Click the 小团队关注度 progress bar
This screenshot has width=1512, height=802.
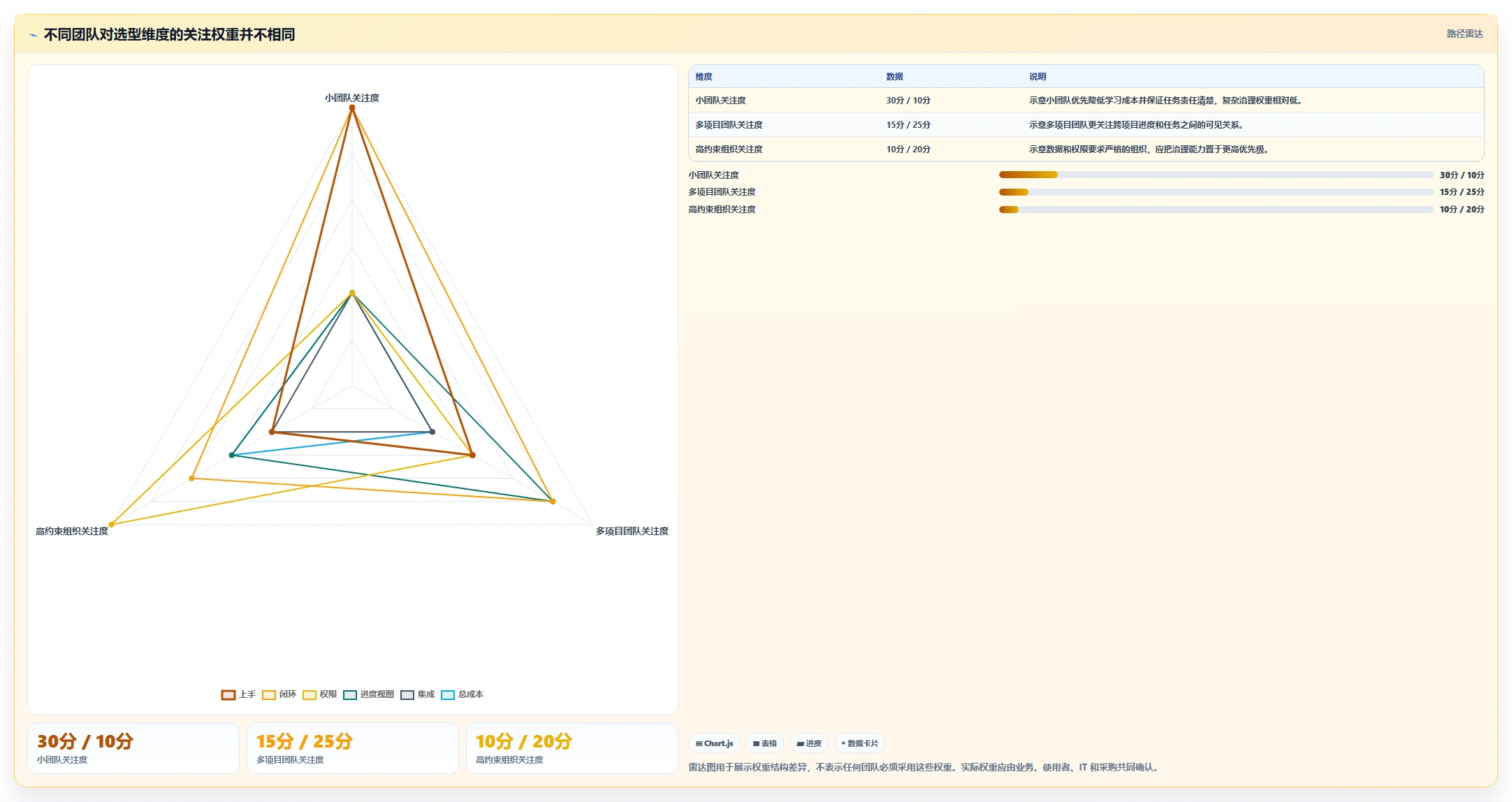coord(1216,175)
